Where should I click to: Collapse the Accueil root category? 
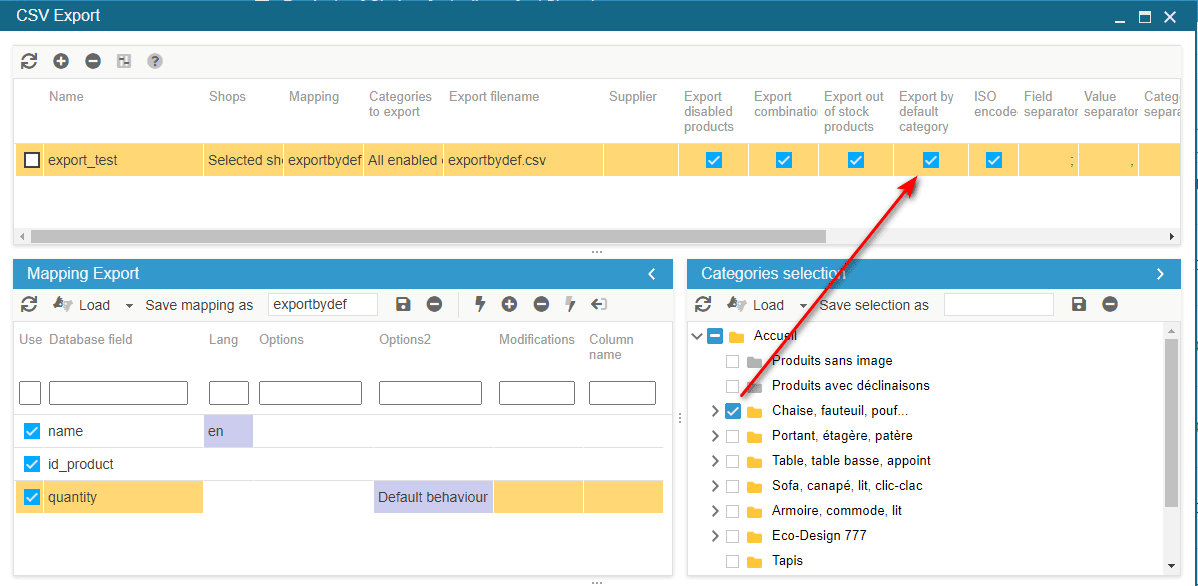(697, 336)
